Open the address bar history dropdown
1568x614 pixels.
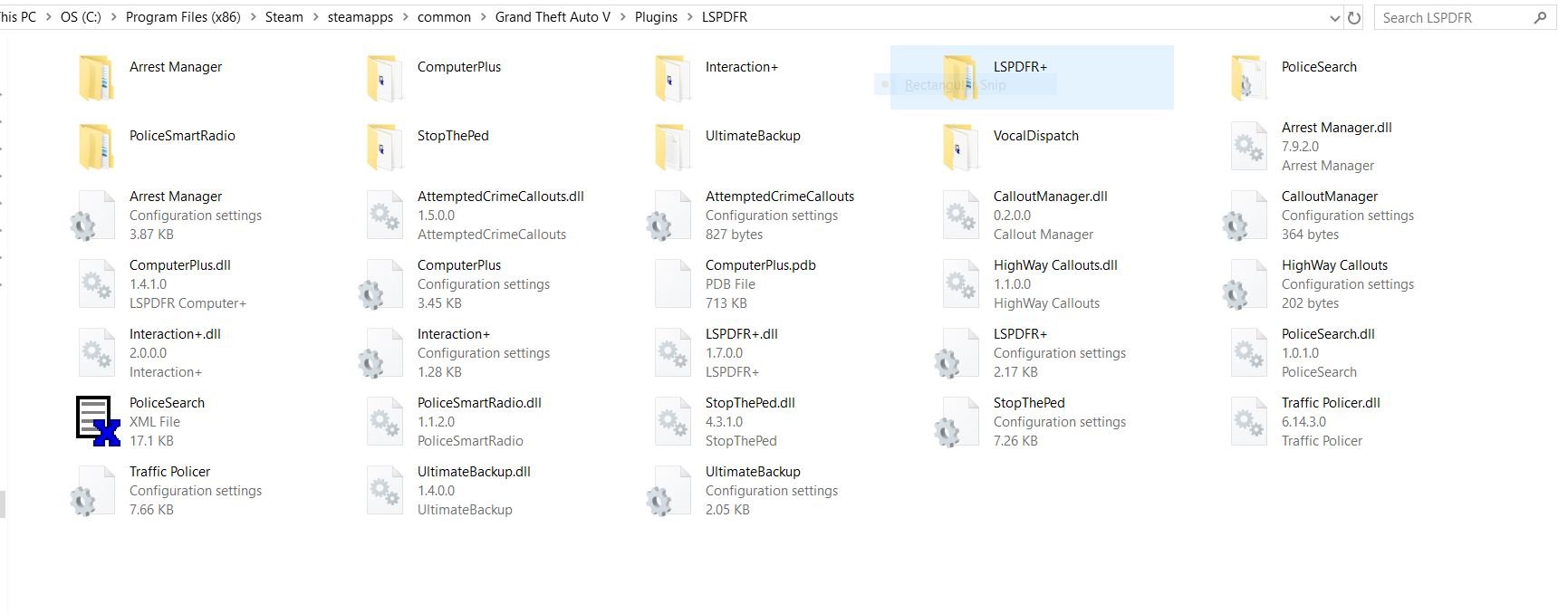(1334, 18)
